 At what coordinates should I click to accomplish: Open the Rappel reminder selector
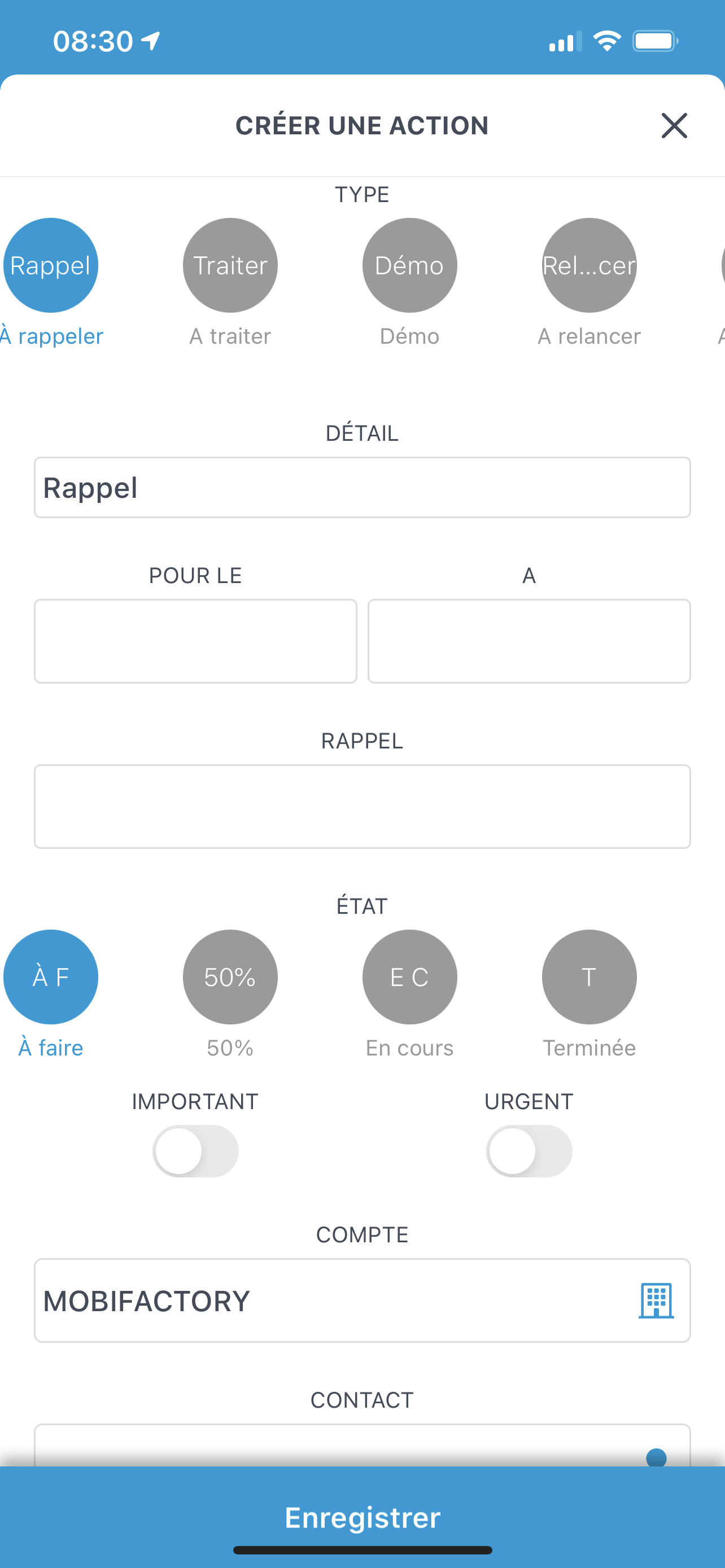click(x=362, y=806)
